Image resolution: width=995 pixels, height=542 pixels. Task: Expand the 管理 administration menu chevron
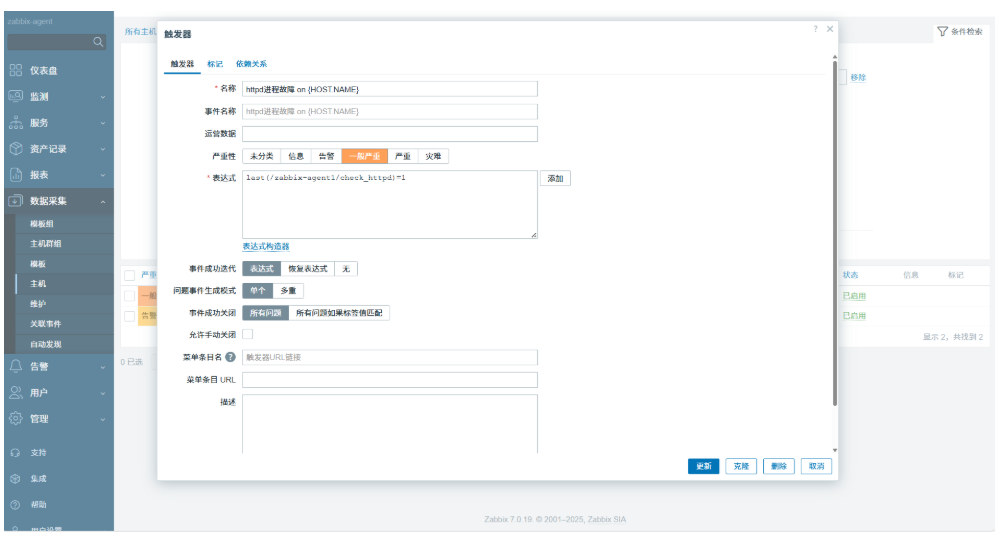103,420
